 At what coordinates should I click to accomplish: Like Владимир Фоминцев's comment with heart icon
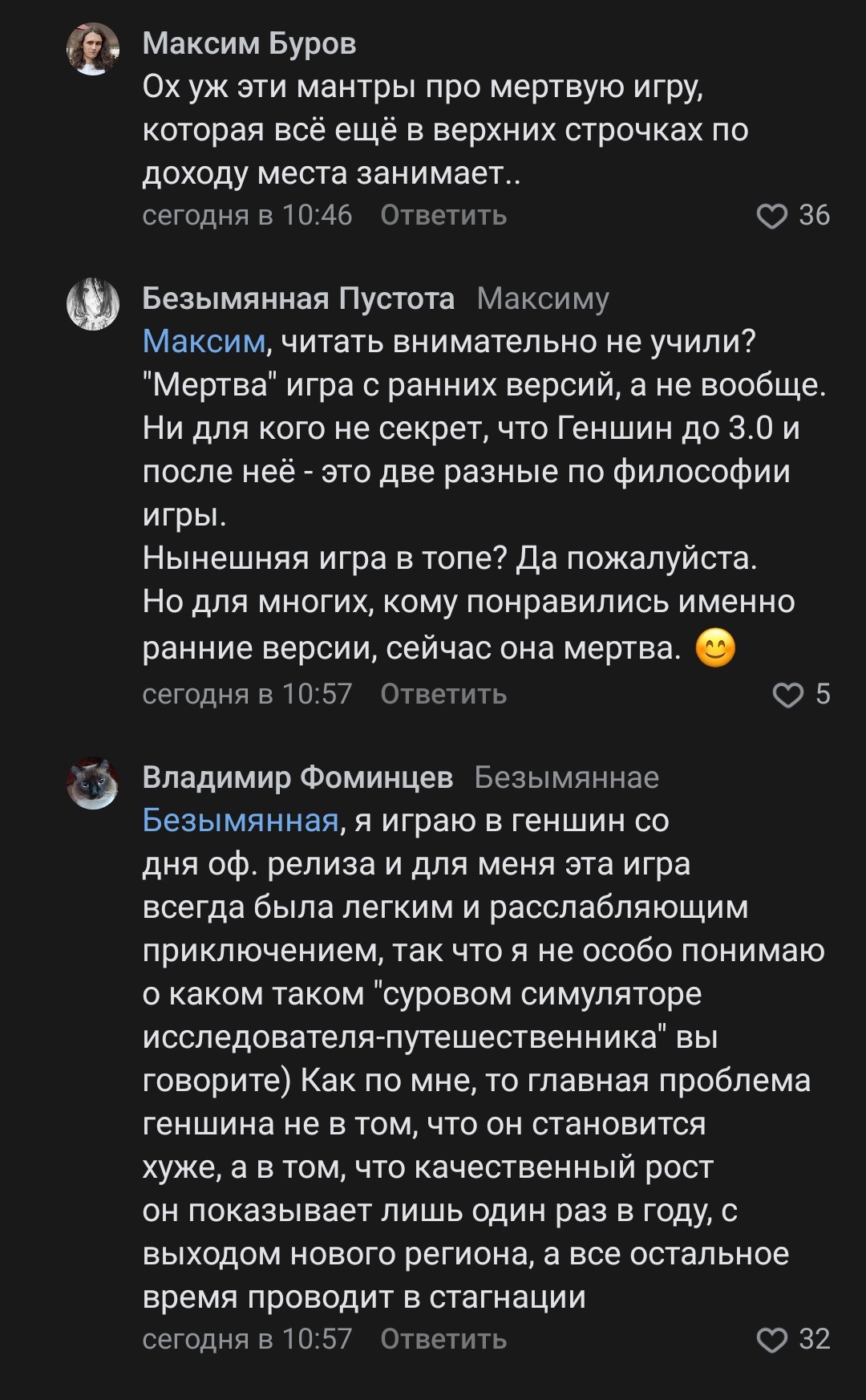point(772,1340)
